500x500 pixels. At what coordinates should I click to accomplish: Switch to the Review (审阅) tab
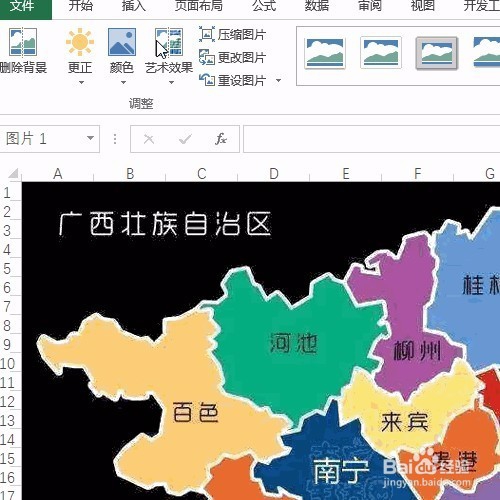pyautogui.click(x=369, y=6)
